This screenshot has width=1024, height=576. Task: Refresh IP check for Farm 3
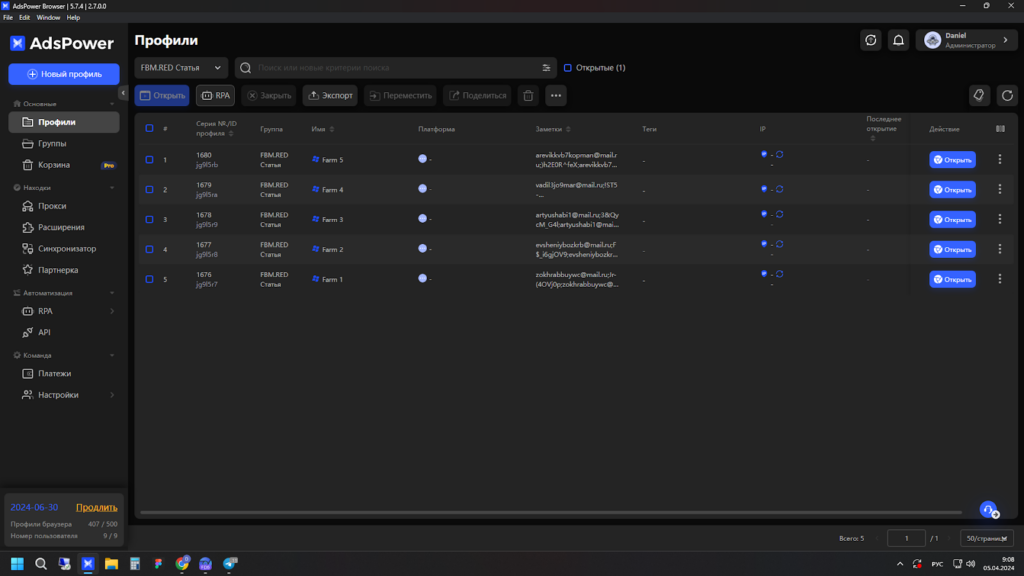click(780, 214)
